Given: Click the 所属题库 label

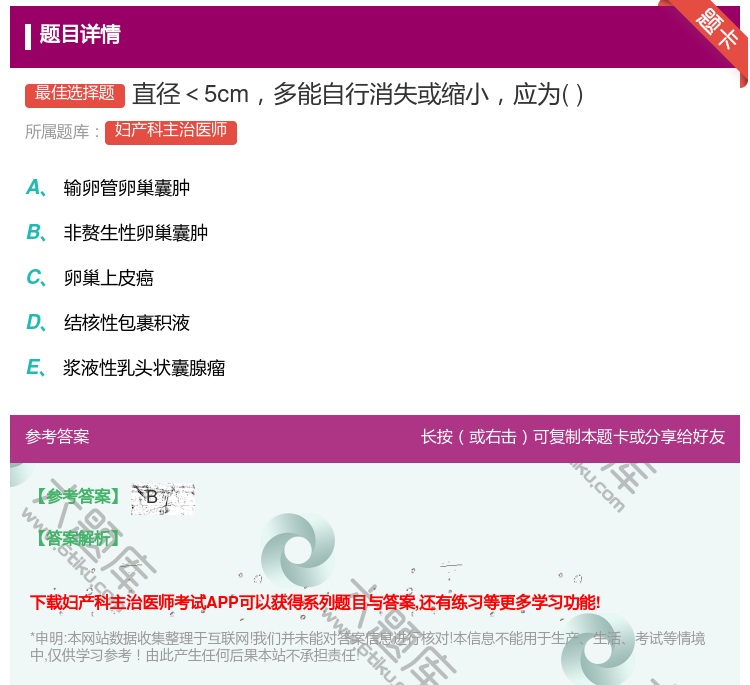Looking at the screenshot, I should pyautogui.click(x=63, y=132).
